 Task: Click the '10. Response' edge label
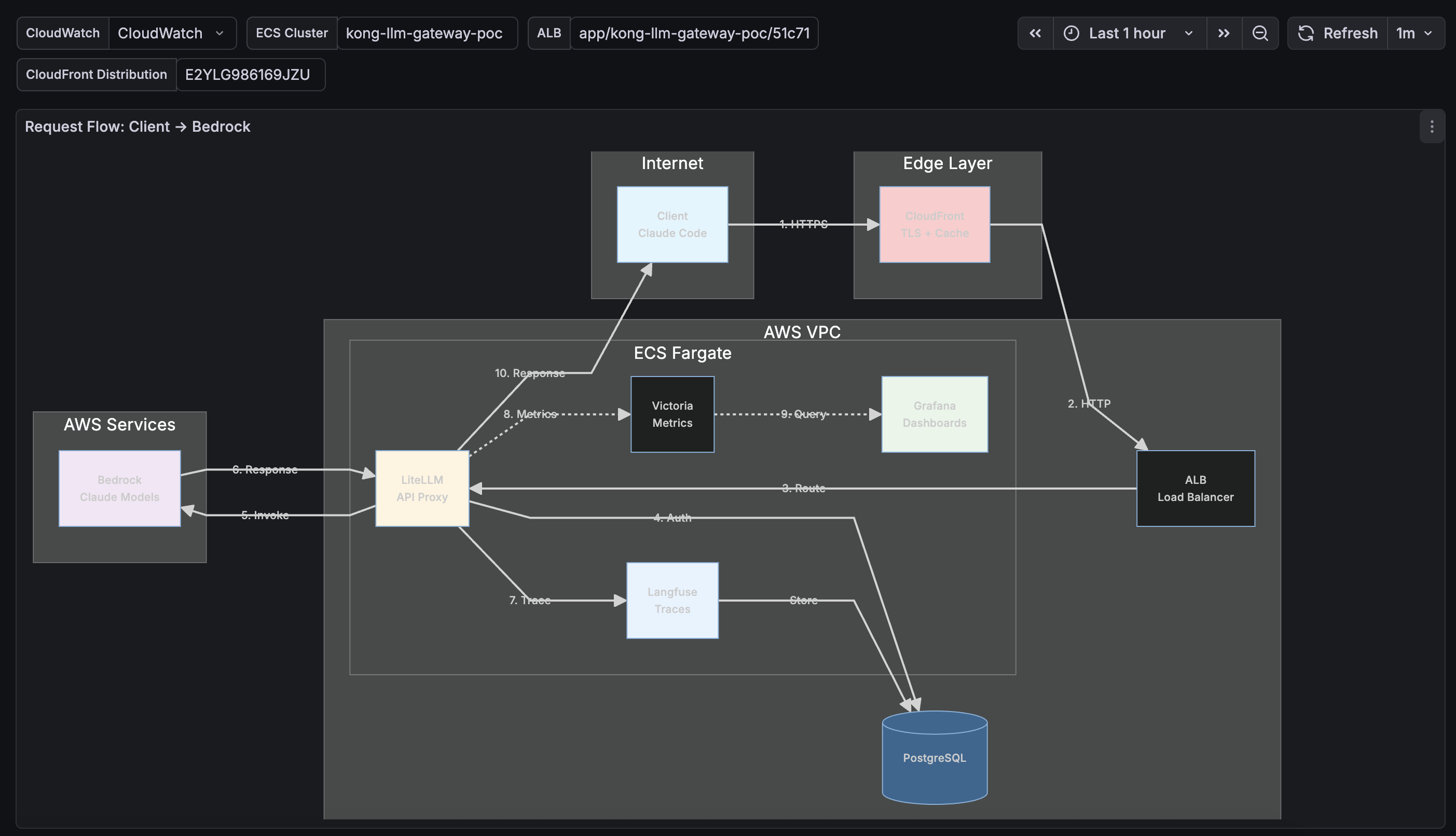coord(530,373)
